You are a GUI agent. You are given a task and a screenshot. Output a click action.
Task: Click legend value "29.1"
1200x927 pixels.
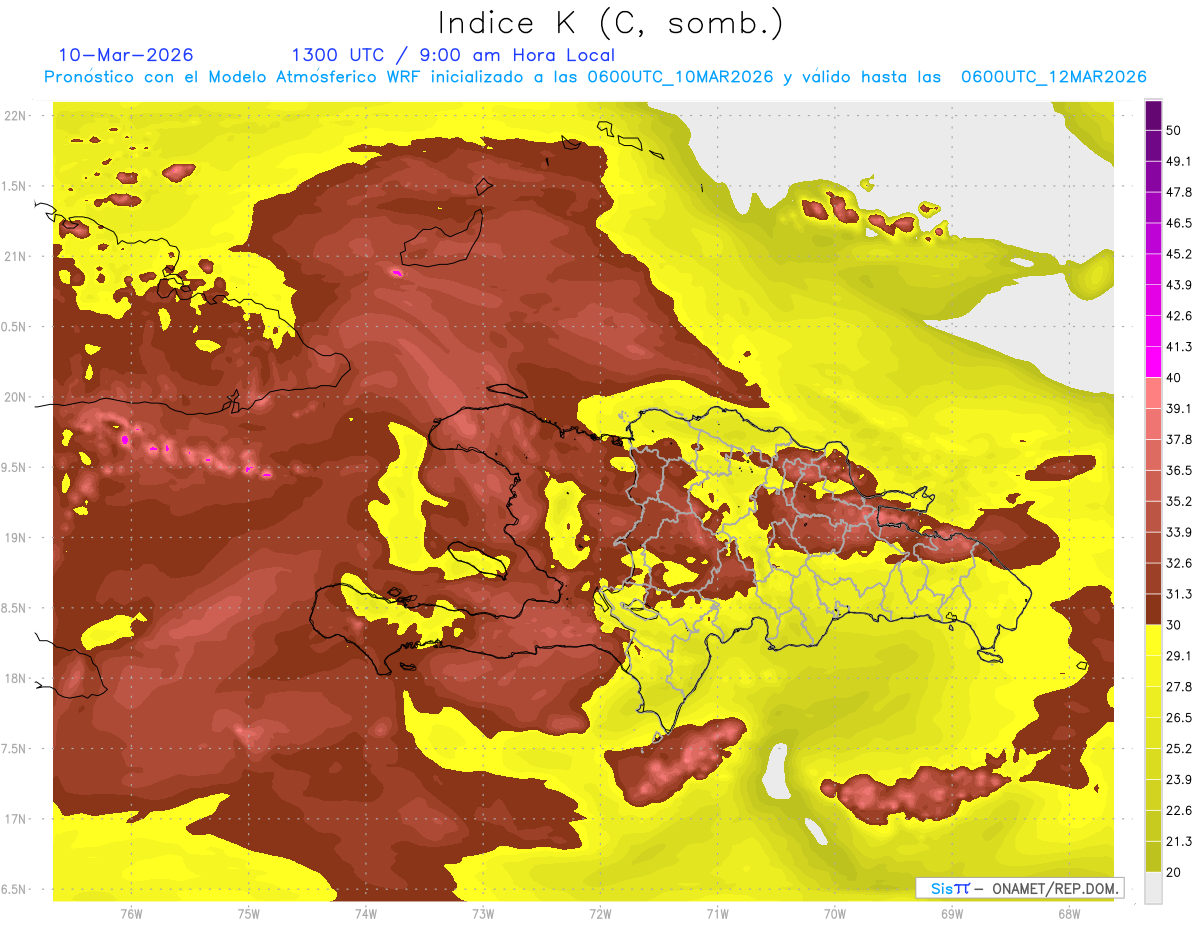pyautogui.click(x=1179, y=655)
